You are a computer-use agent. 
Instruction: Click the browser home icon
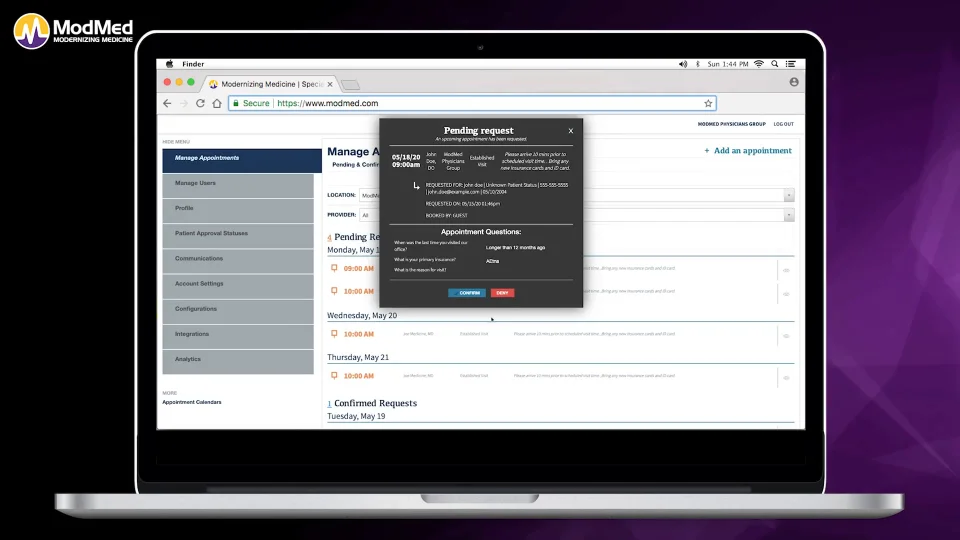(217, 103)
